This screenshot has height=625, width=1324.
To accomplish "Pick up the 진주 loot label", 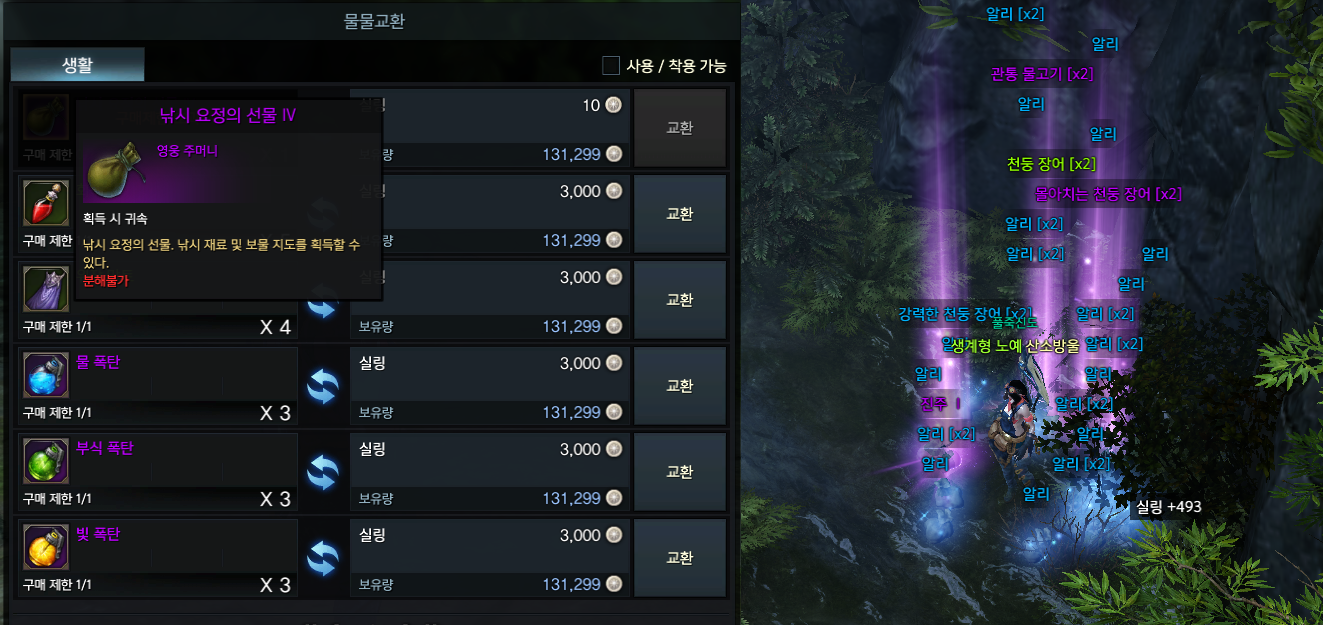I will [x=933, y=404].
